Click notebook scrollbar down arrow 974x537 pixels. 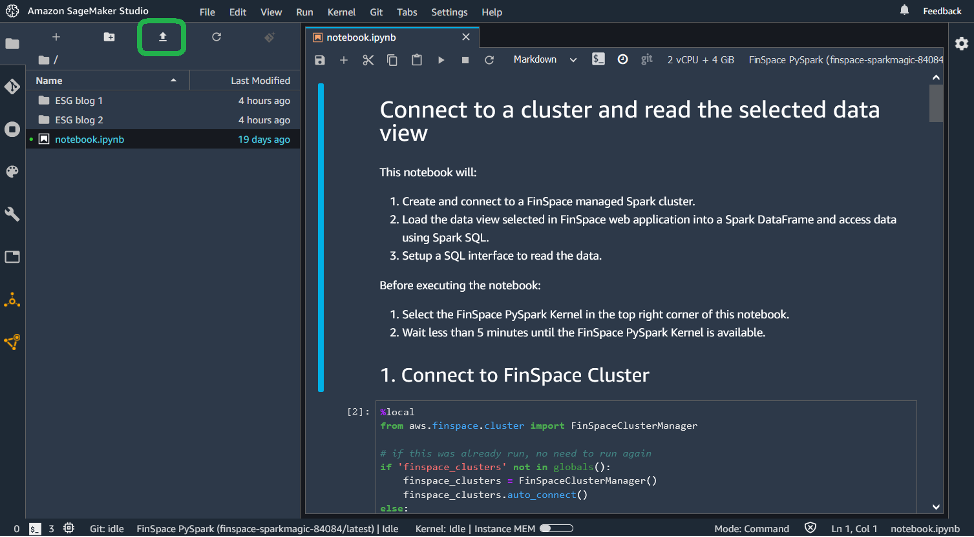(936, 507)
